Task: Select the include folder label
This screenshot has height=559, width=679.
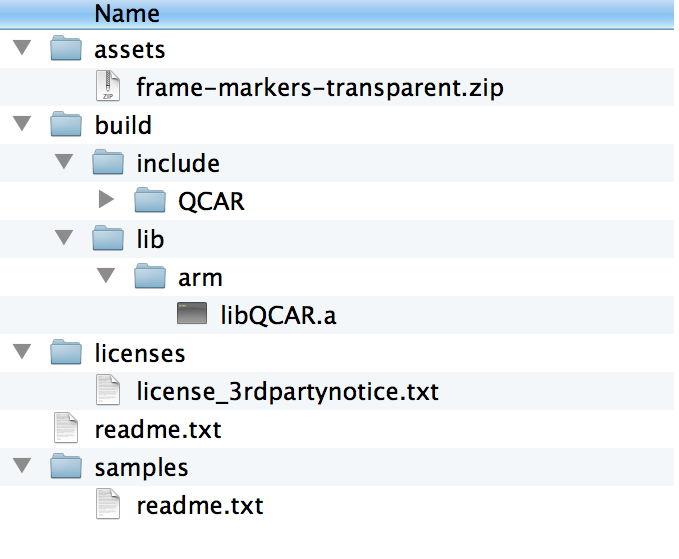Action: (178, 163)
